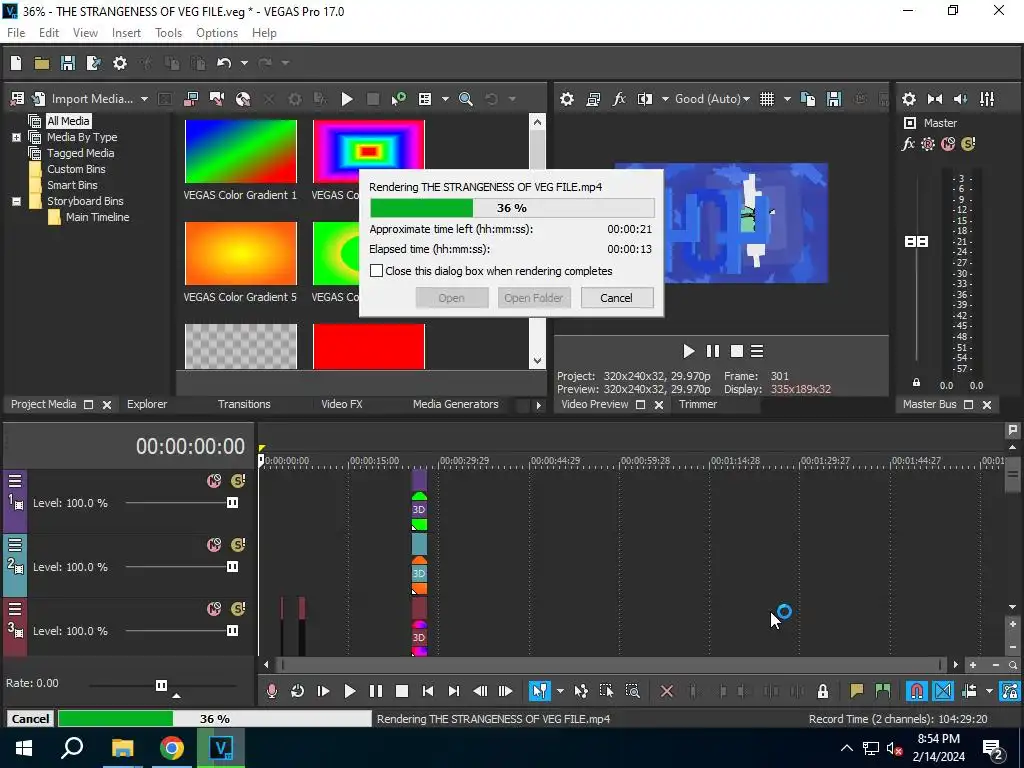Switch to Media Generators tab
Viewport: 1024px width, 768px height.
pos(455,404)
